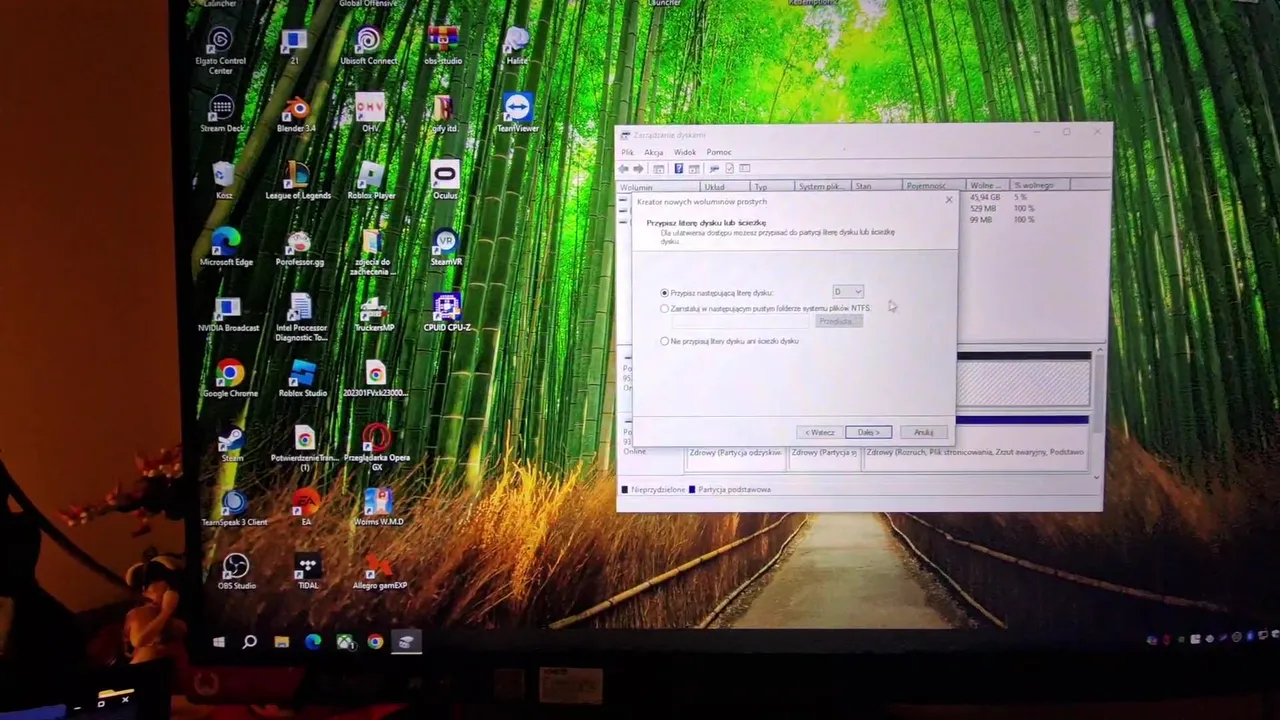The width and height of the screenshot is (1280, 720).
Task: Cancel the wizard with Anuluj
Action: coord(923,432)
